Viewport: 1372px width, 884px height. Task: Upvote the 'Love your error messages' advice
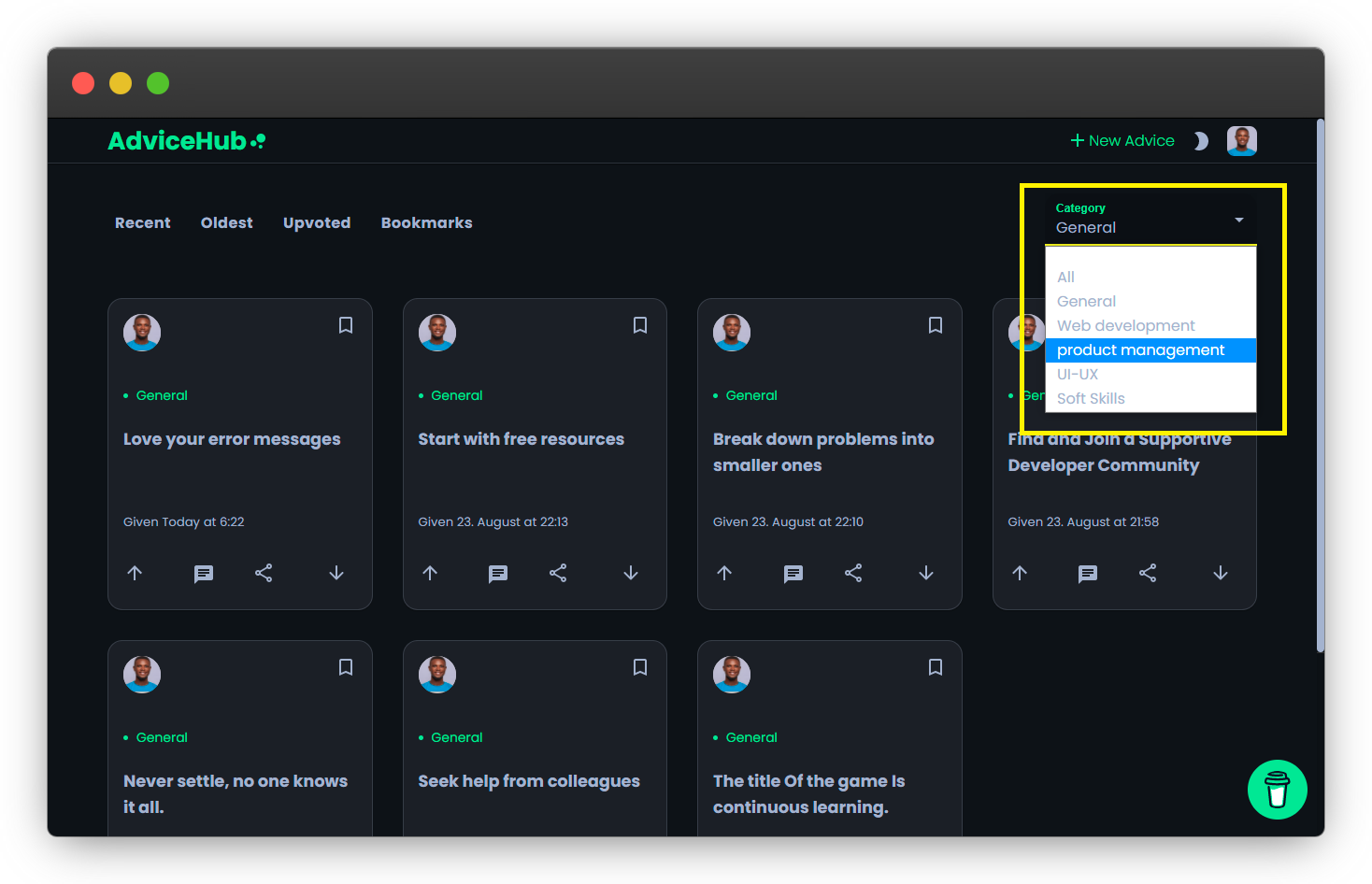pos(135,573)
